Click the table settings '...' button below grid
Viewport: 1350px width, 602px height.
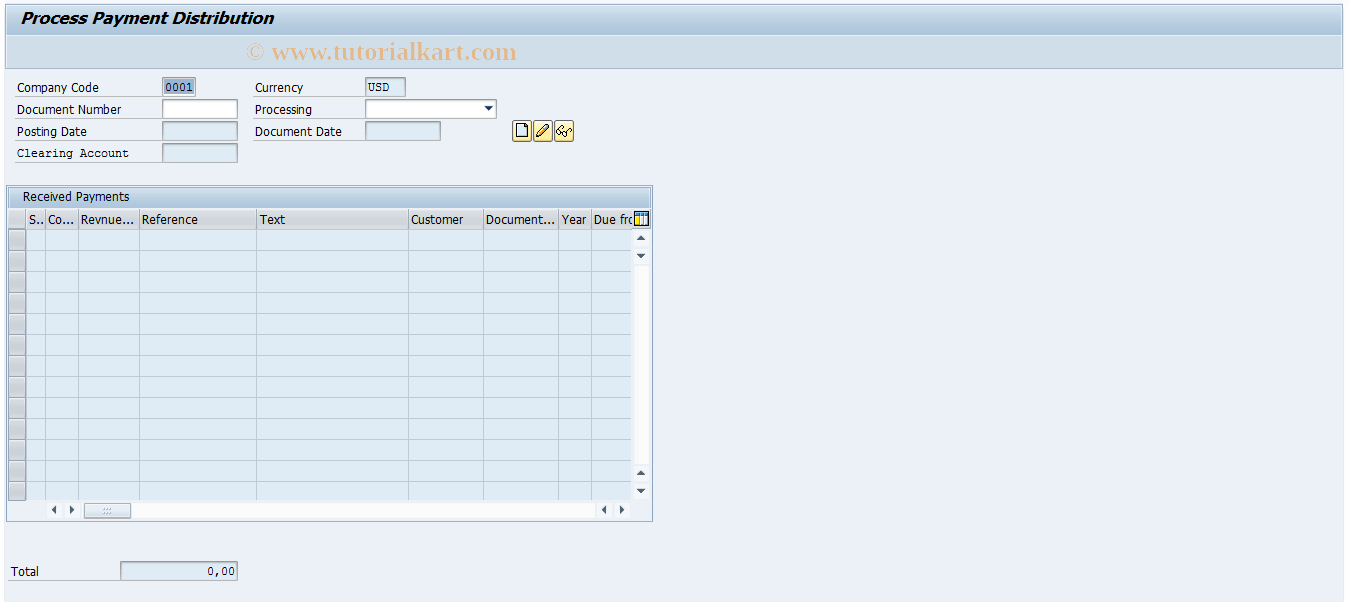point(107,510)
